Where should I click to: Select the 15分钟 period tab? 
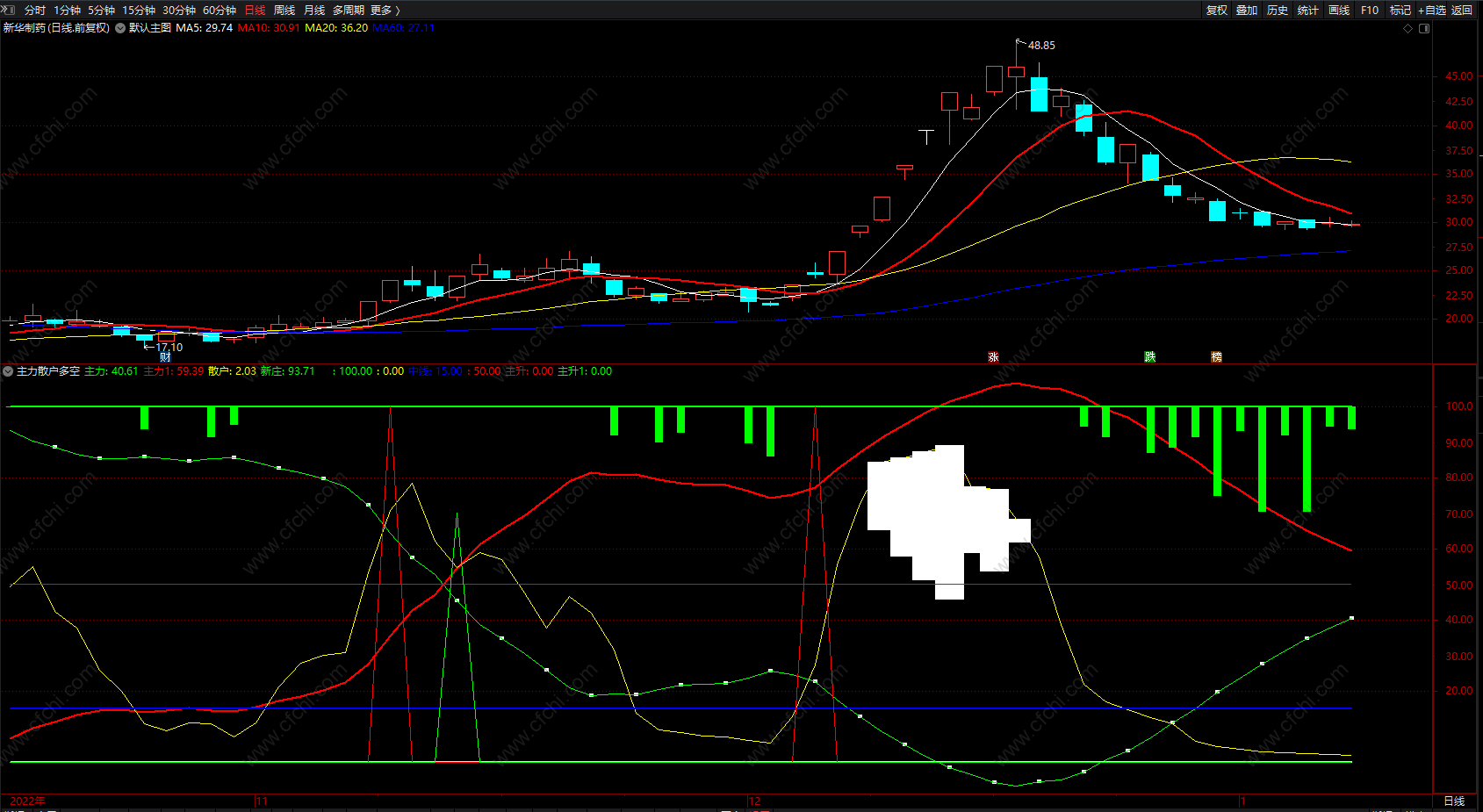tap(139, 11)
